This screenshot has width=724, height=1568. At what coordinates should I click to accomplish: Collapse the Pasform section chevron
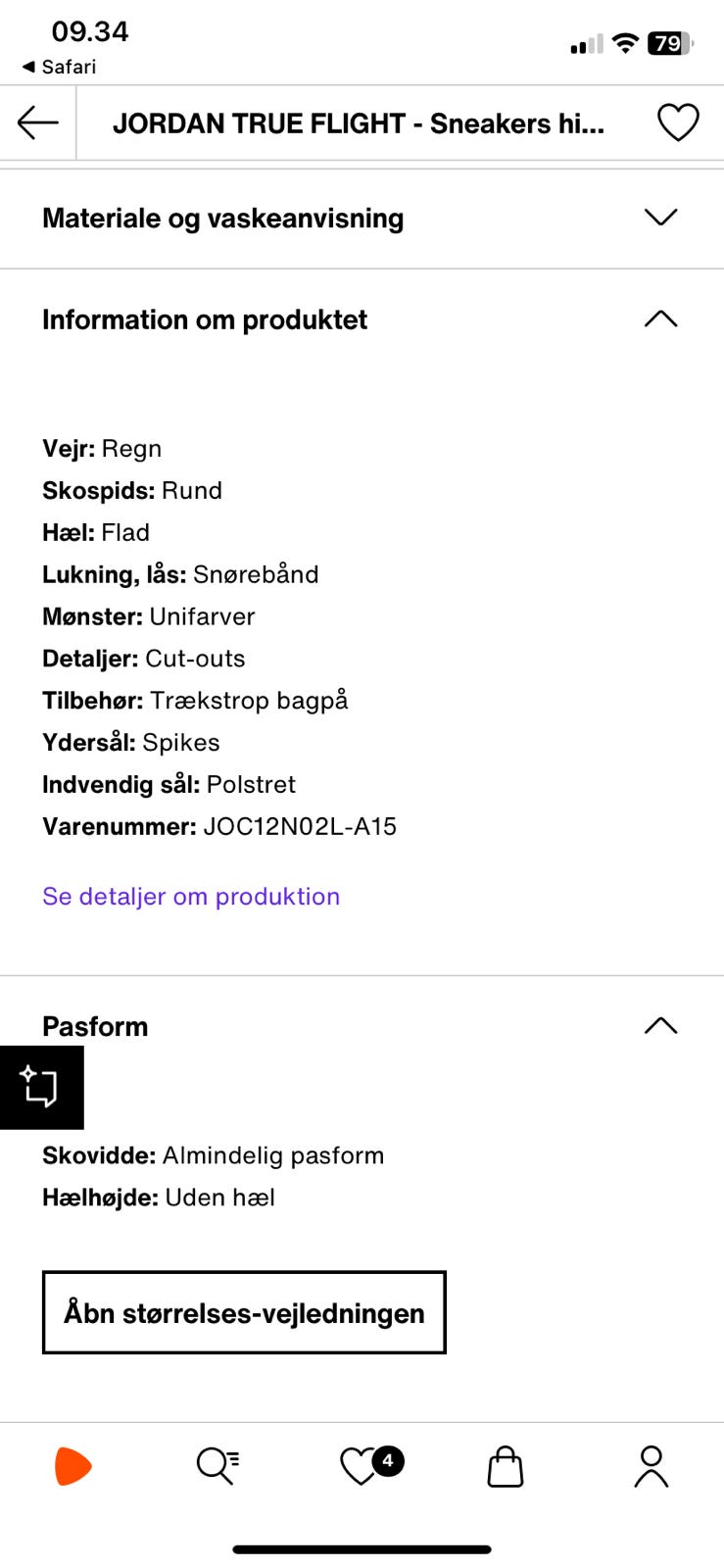[x=660, y=1026]
